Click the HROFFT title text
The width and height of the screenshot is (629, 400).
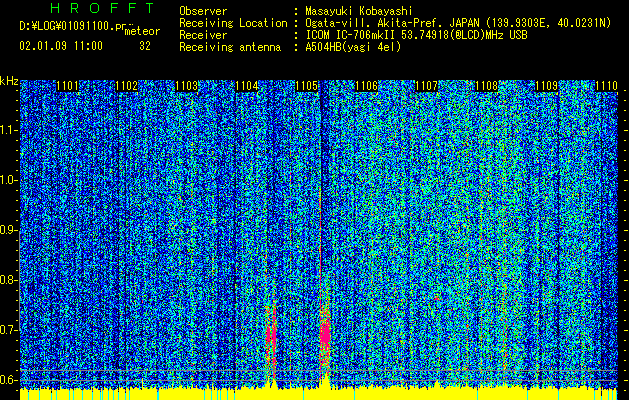[103, 8]
